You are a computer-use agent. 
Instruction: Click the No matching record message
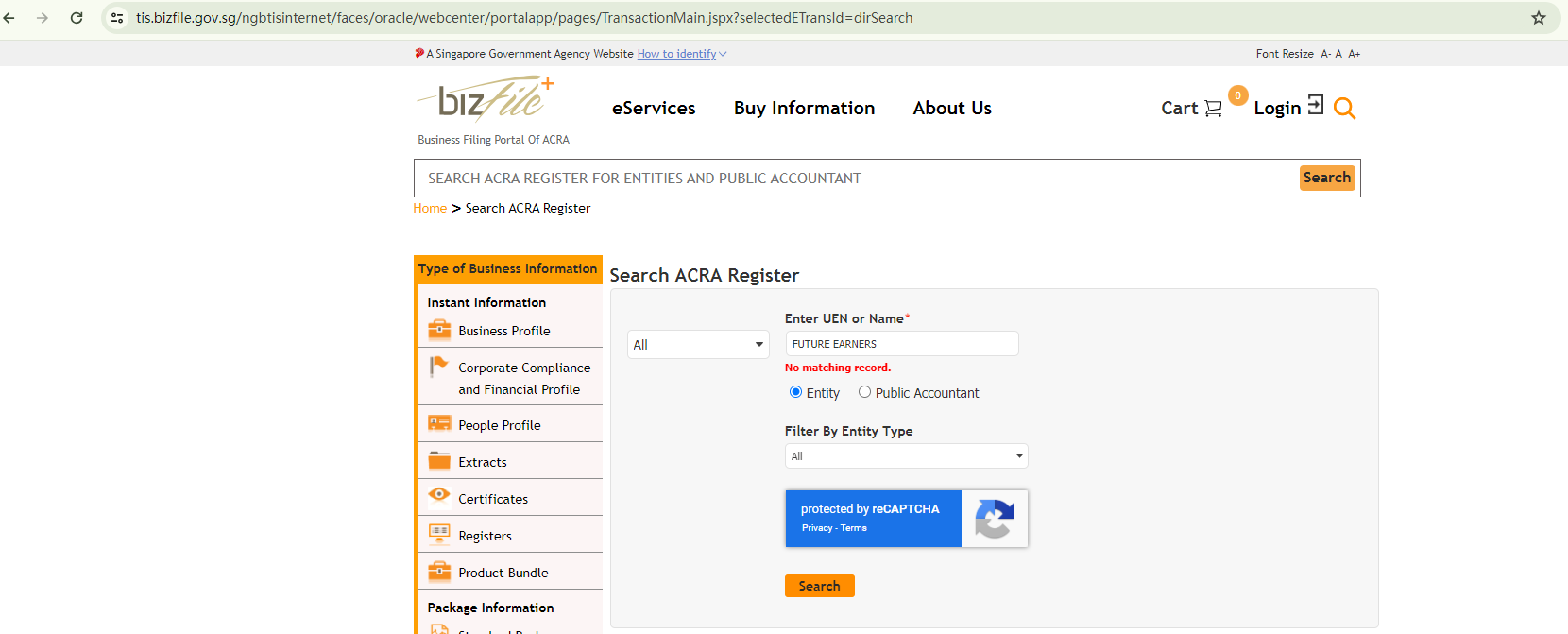tap(838, 368)
